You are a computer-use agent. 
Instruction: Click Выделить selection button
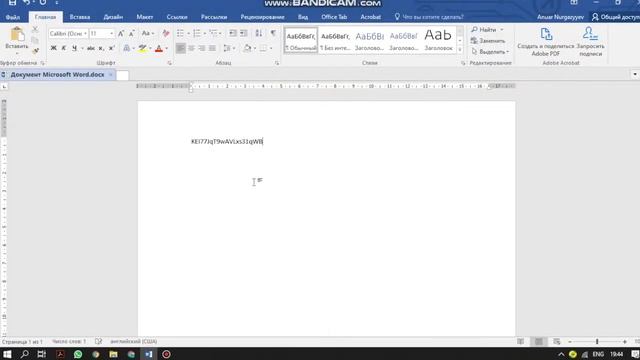(489, 52)
